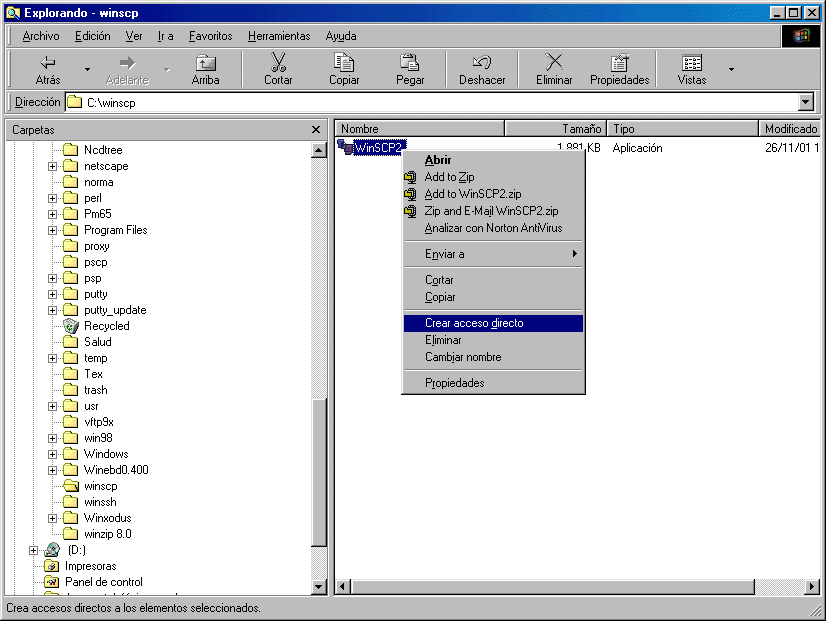
Task: Expand the perl folder
Action: pos(52,199)
